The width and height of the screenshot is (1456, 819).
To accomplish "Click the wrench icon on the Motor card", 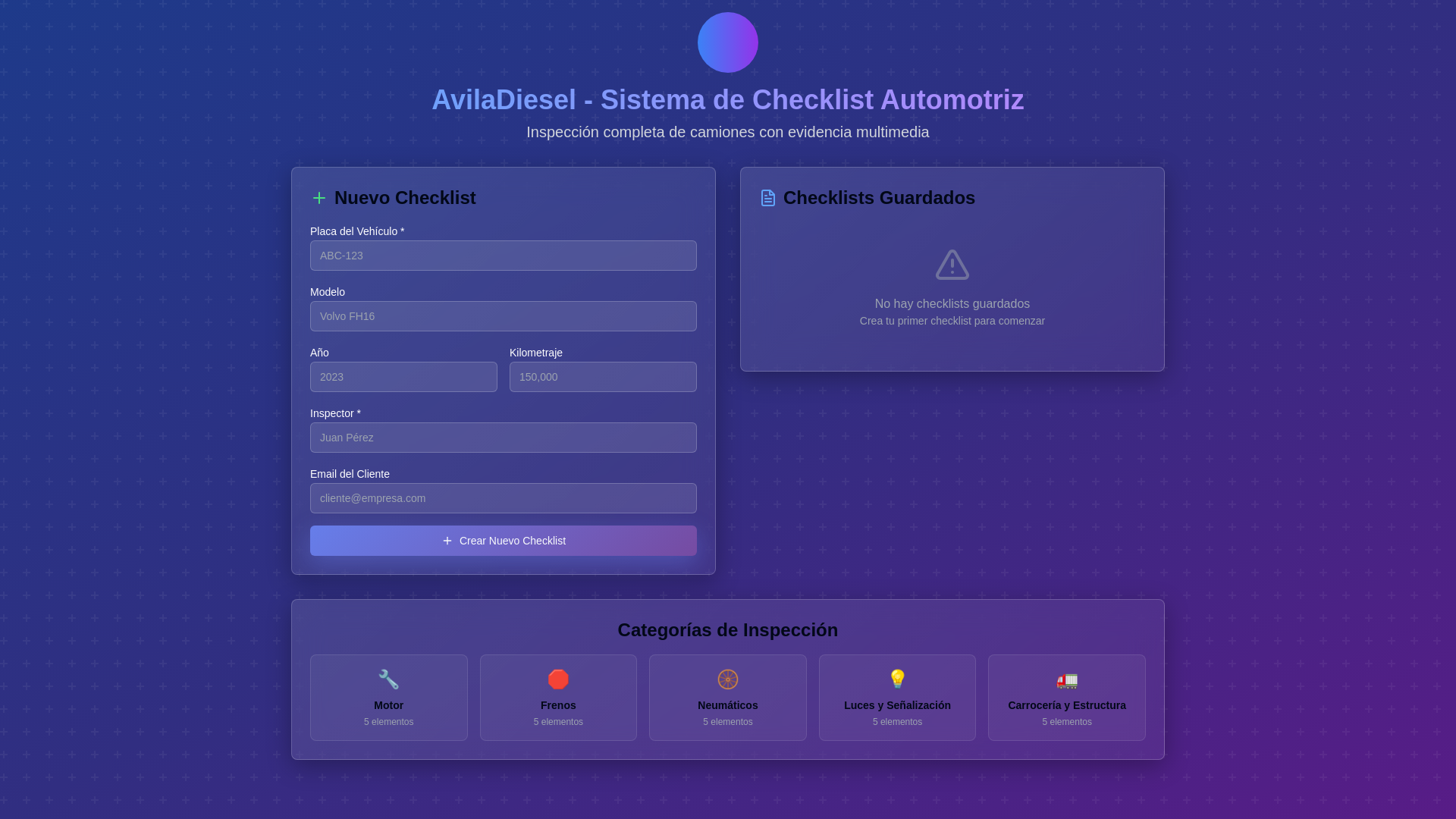I will (389, 679).
